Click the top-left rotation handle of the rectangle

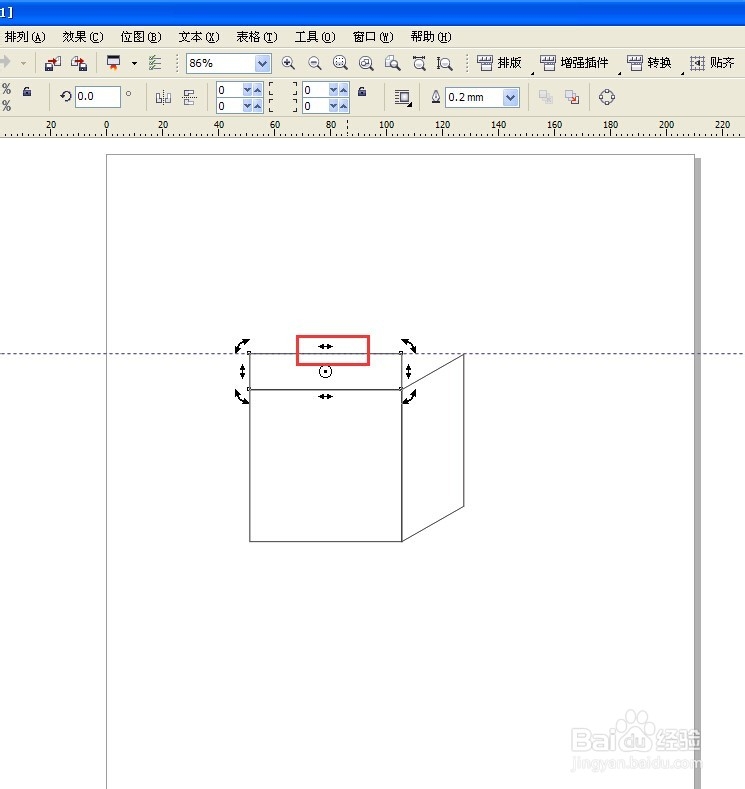coord(242,346)
